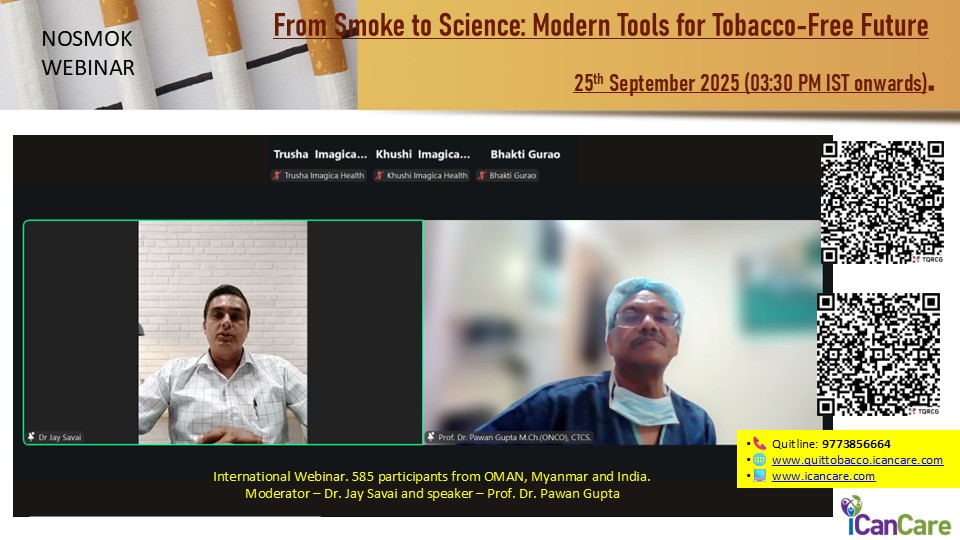
Task: Click the muted mic icon beside Bhakti Gurao
Action: (x=482, y=176)
